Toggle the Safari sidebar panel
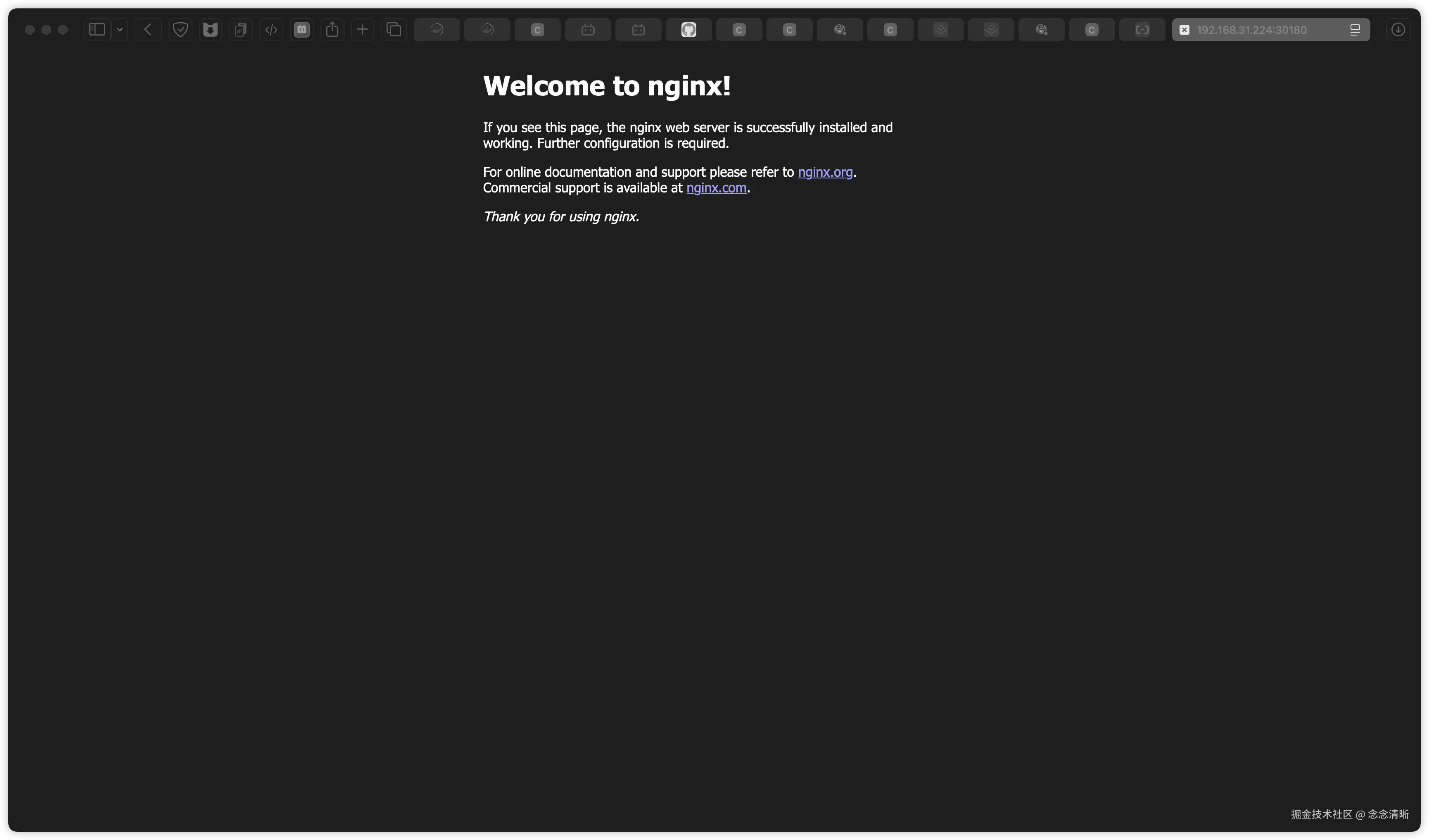This screenshot has width=1429, height=840. click(x=97, y=29)
